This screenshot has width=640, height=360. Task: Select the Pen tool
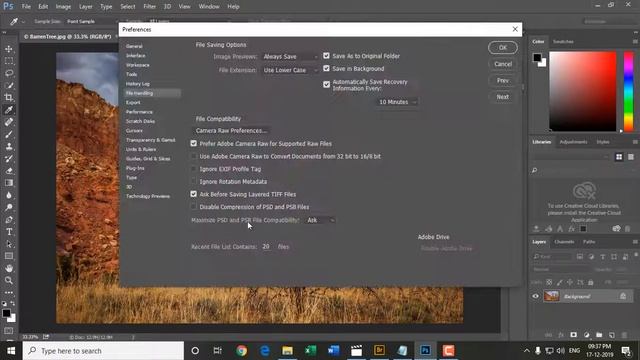click(x=9, y=220)
